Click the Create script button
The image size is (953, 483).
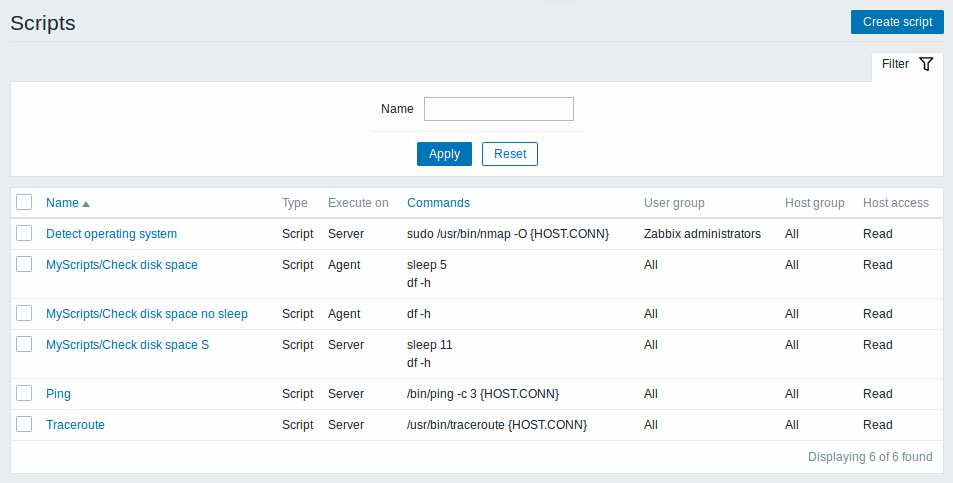pos(897,22)
